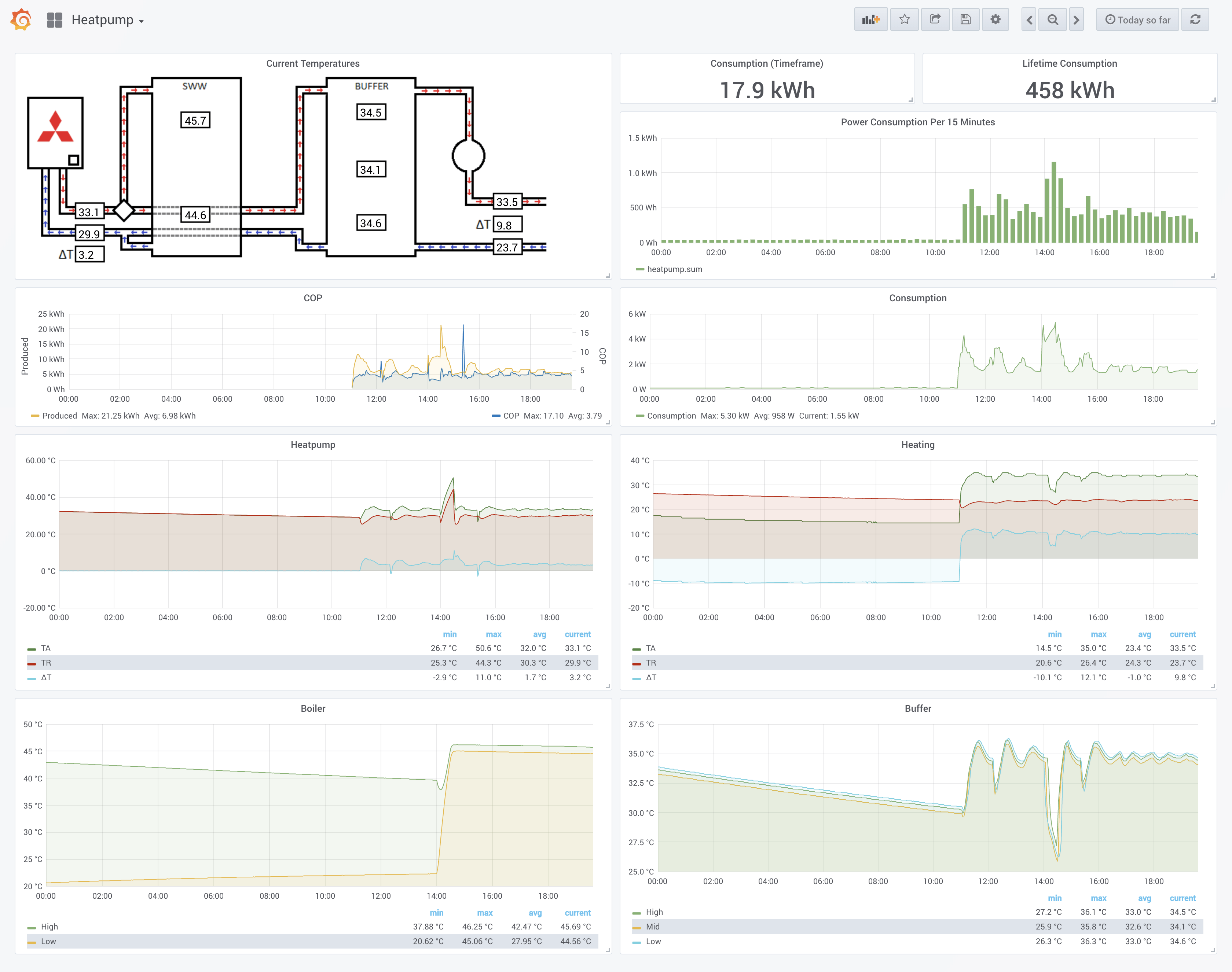Open the Consumption panel title menu
This screenshot has width=1232, height=972.
tap(918, 298)
